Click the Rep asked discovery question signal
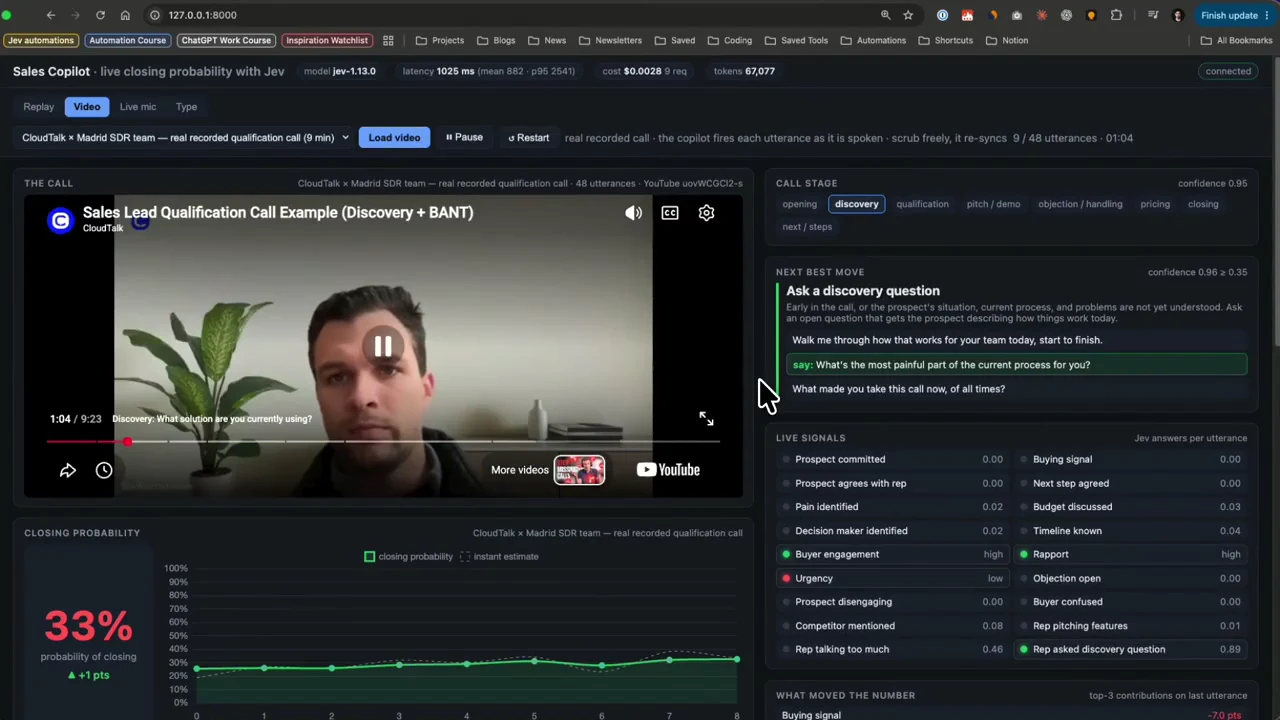 click(1130, 650)
